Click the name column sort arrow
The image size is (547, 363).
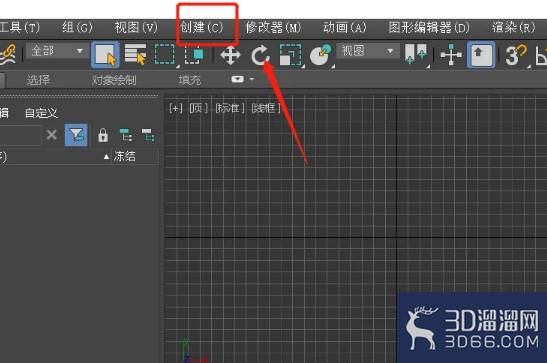(x=106, y=157)
